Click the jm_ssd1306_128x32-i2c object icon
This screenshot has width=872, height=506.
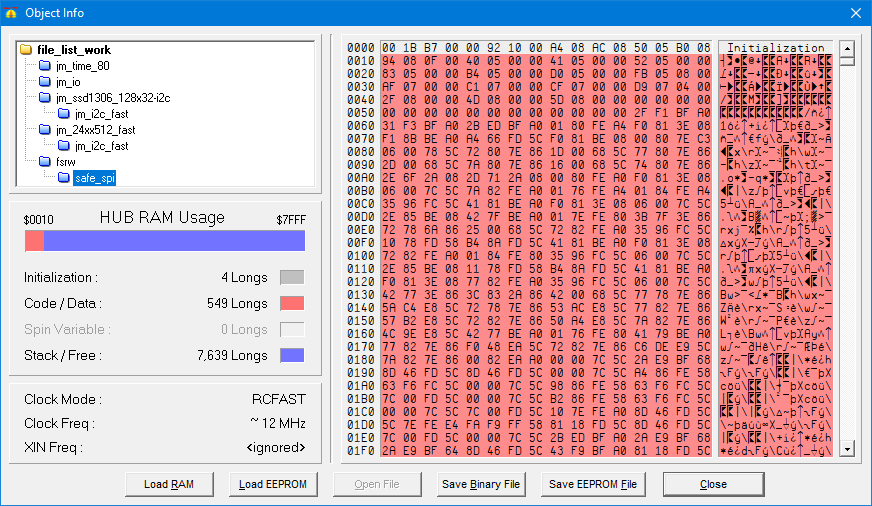pos(45,98)
